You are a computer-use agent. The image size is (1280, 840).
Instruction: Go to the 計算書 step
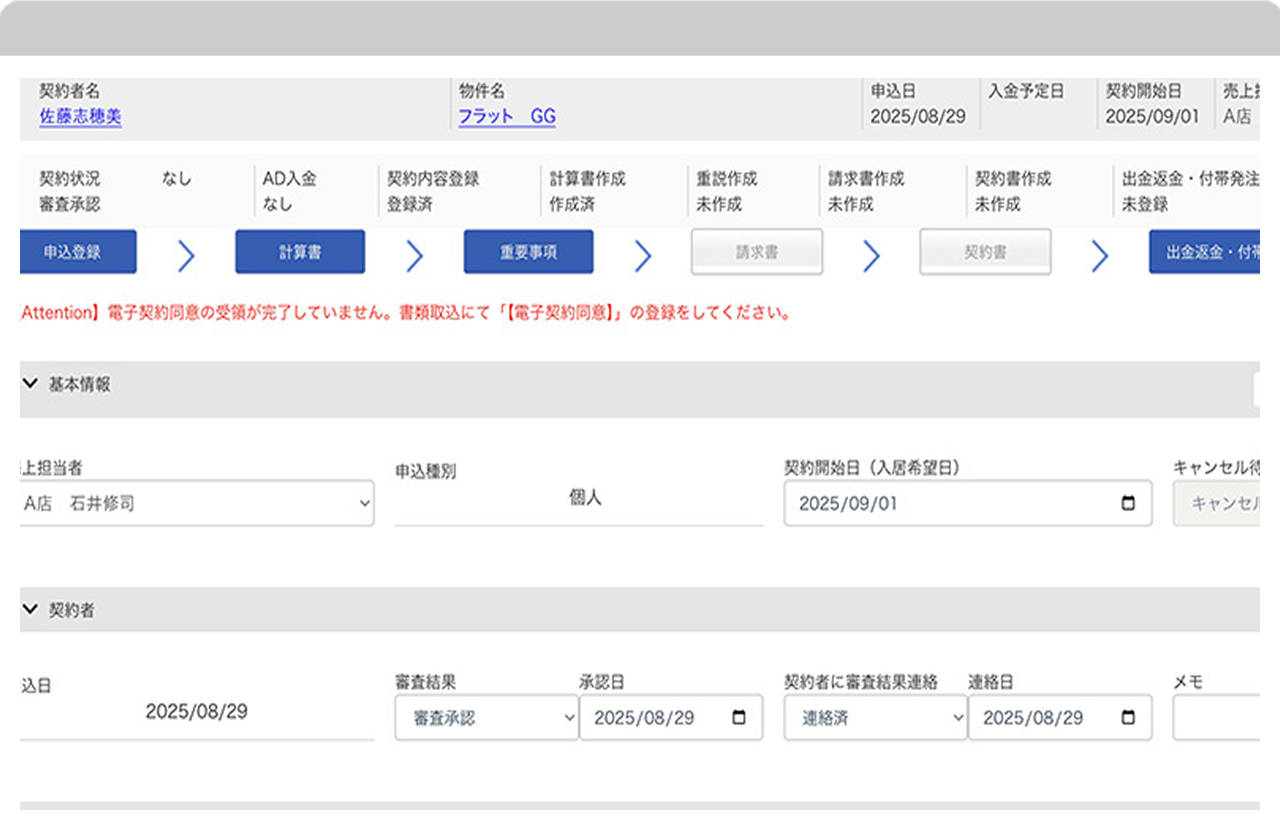pos(300,252)
